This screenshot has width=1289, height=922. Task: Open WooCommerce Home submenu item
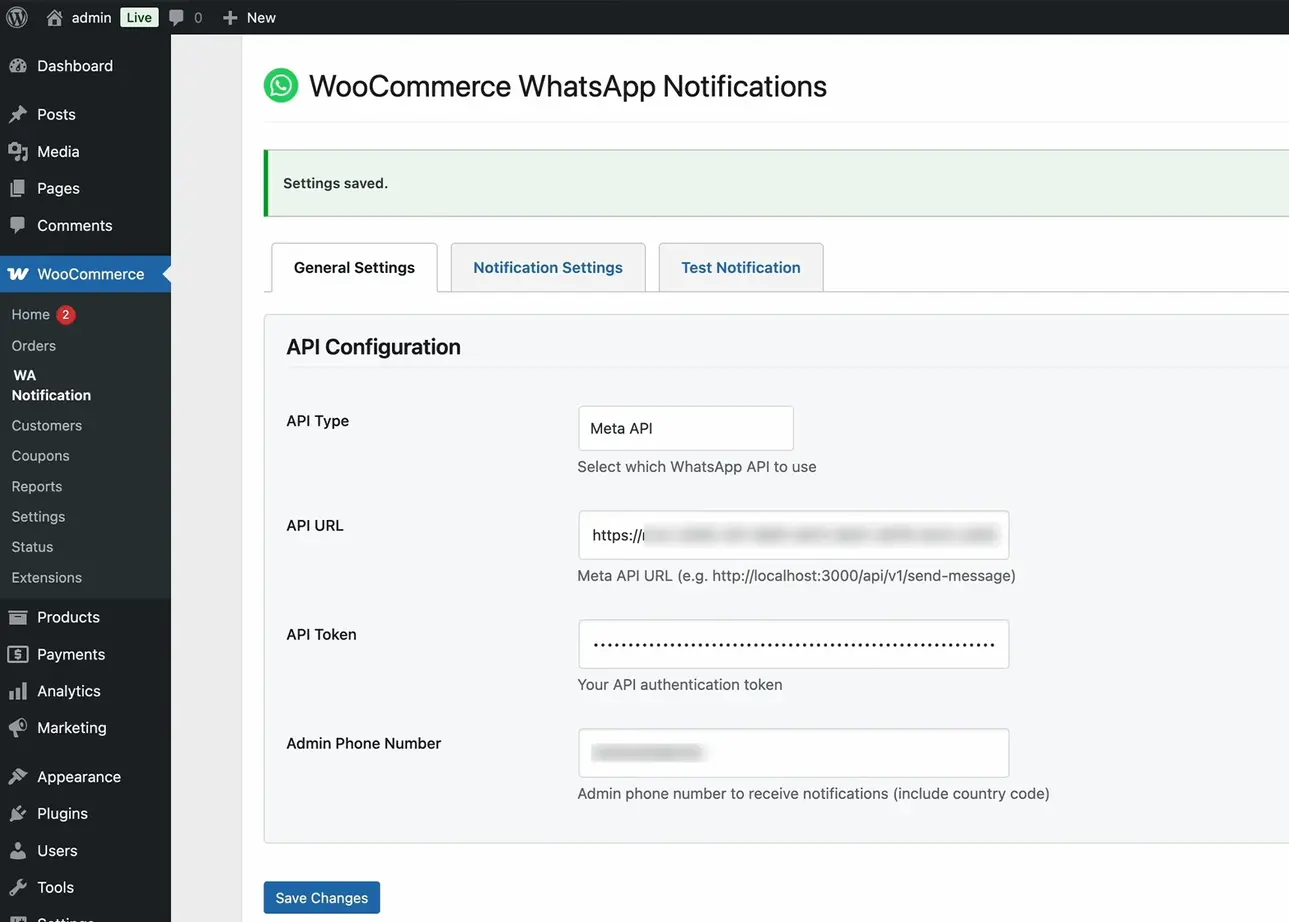(x=31, y=314)
